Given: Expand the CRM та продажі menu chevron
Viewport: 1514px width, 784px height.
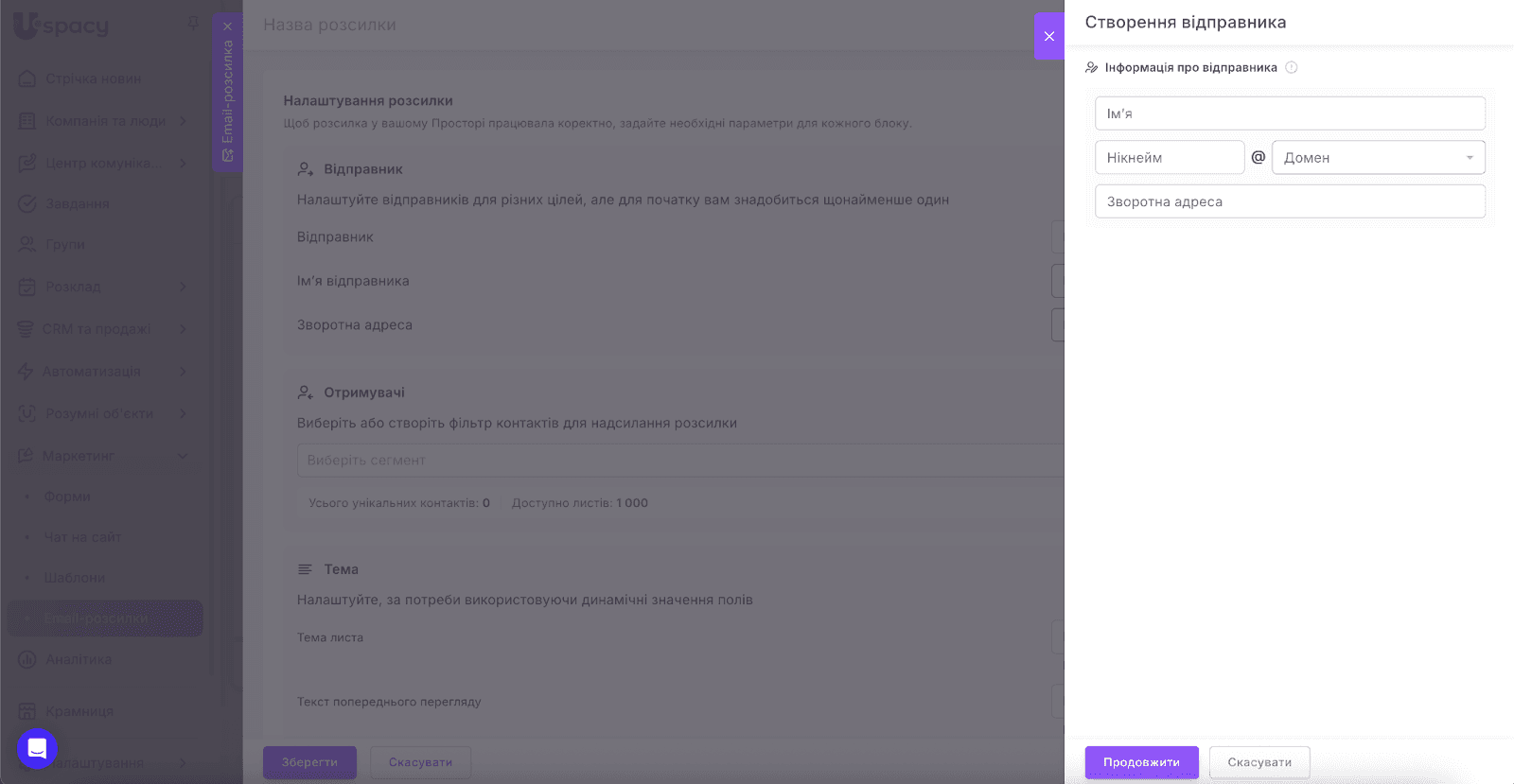Looking at the screenshot, I should point(183,329).
